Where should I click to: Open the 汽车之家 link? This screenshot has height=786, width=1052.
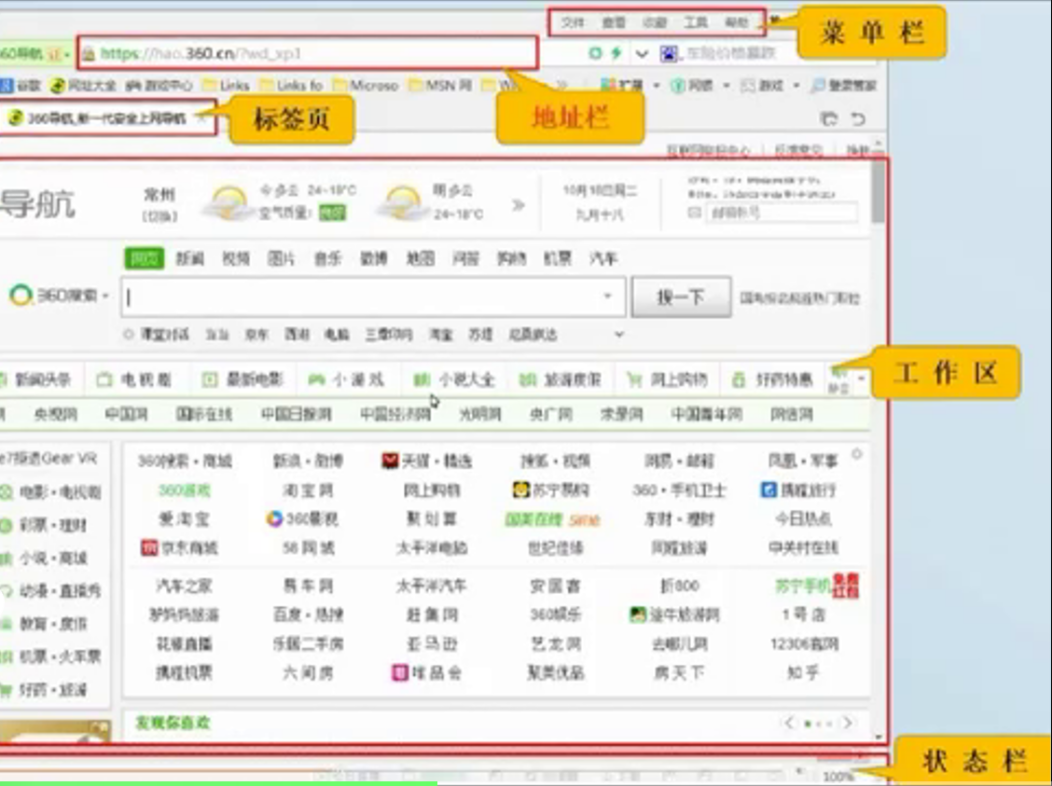[184, 585]
